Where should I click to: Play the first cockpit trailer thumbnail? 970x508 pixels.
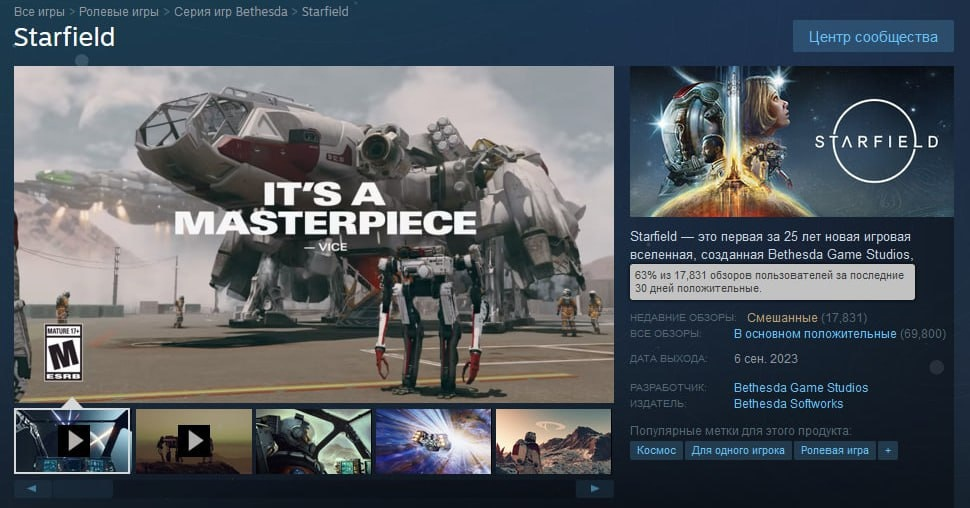coord(72,441)
